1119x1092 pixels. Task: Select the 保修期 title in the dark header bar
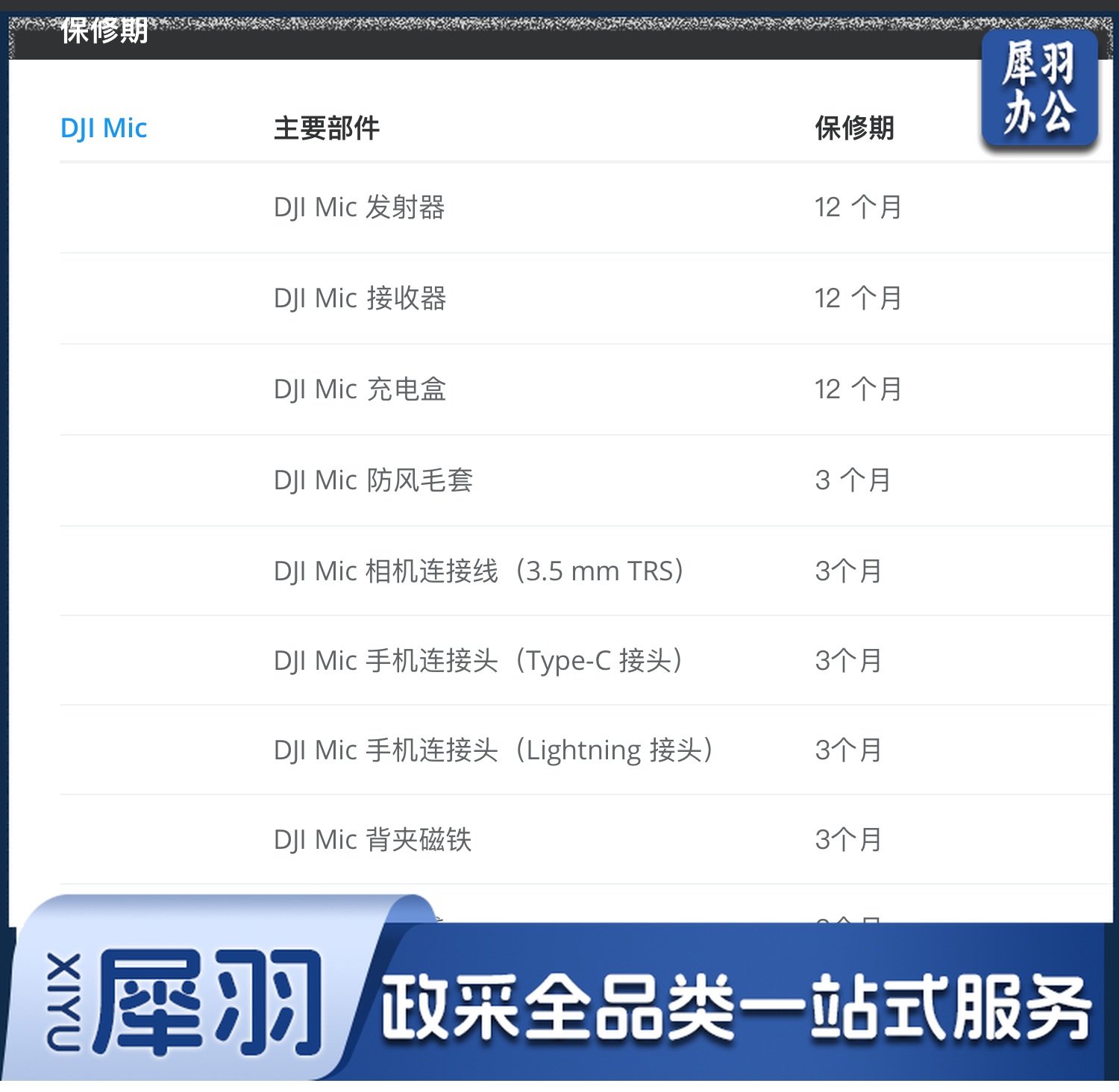coord(104,31)
